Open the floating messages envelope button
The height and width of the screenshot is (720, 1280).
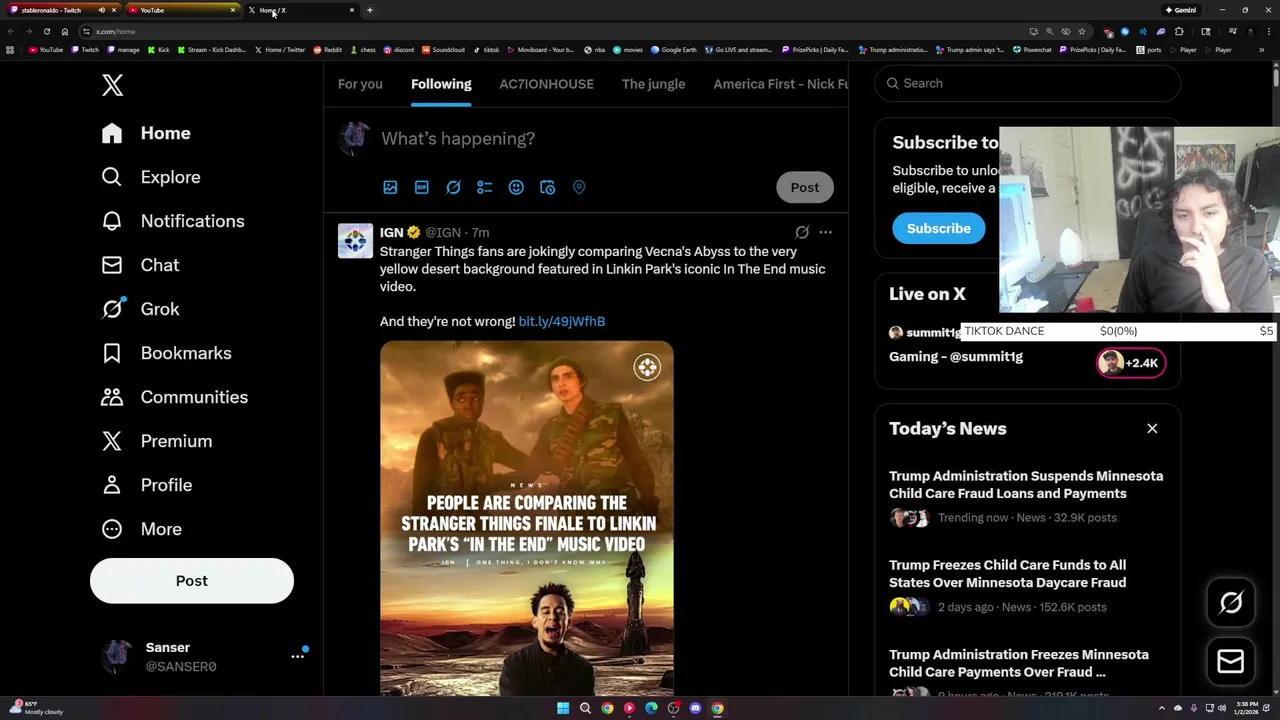(1231, 661)
